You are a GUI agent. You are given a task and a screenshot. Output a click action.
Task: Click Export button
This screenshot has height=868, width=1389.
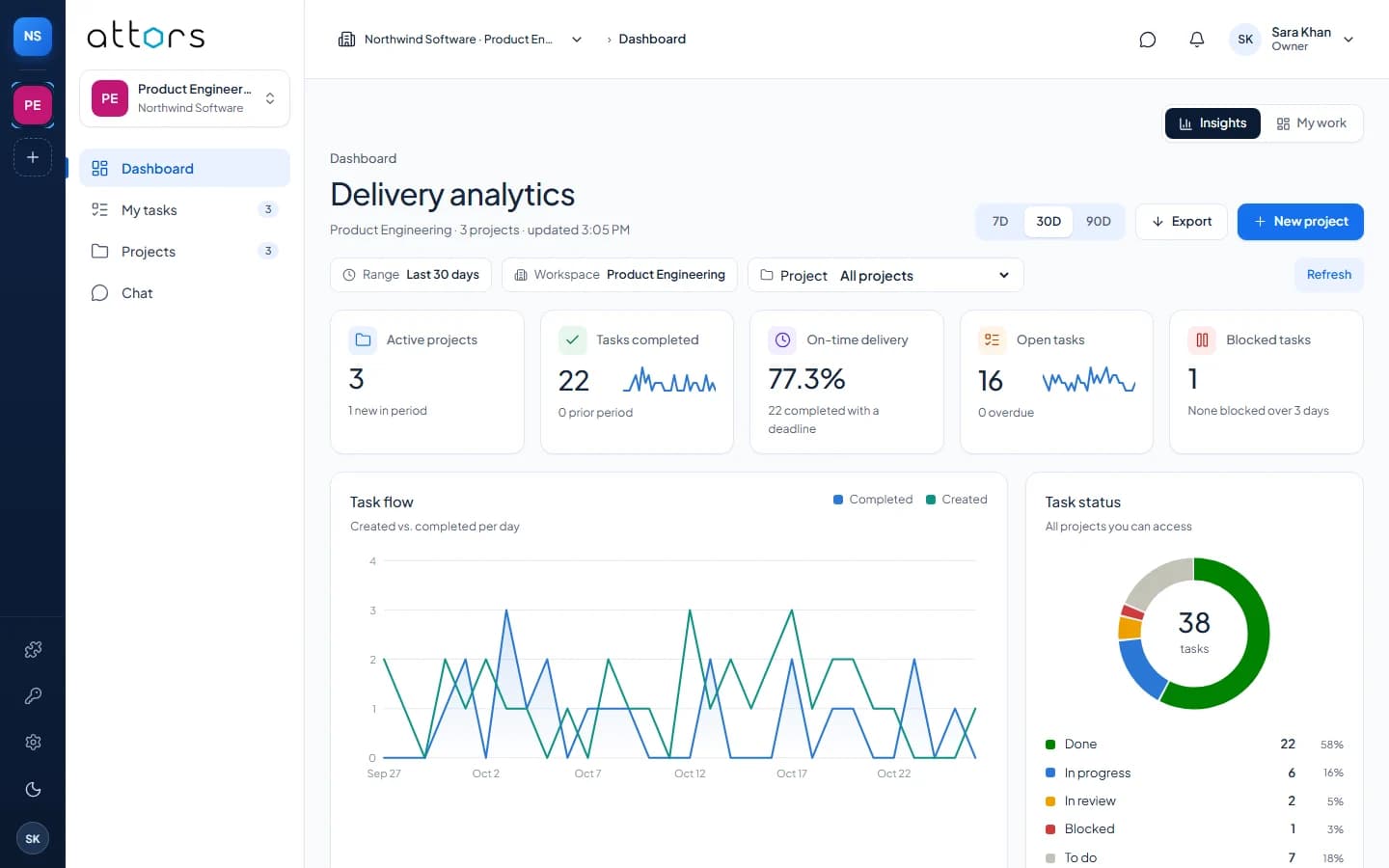[1182, 221]
